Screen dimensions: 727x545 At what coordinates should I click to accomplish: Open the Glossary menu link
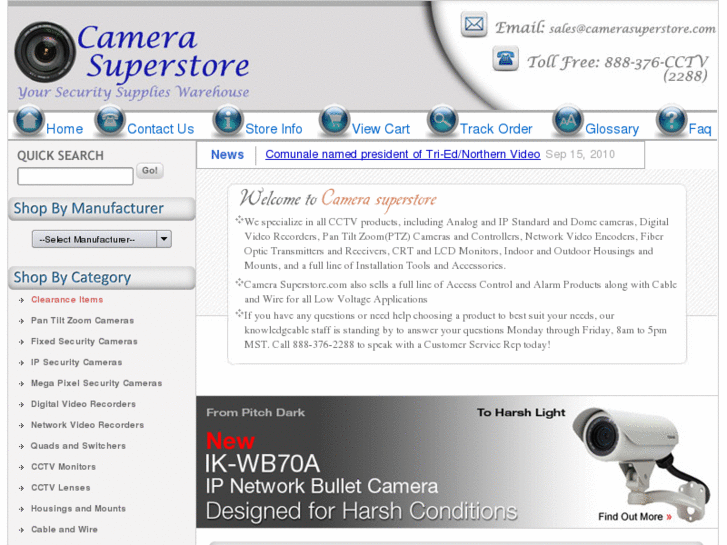[x=612, y=128]
